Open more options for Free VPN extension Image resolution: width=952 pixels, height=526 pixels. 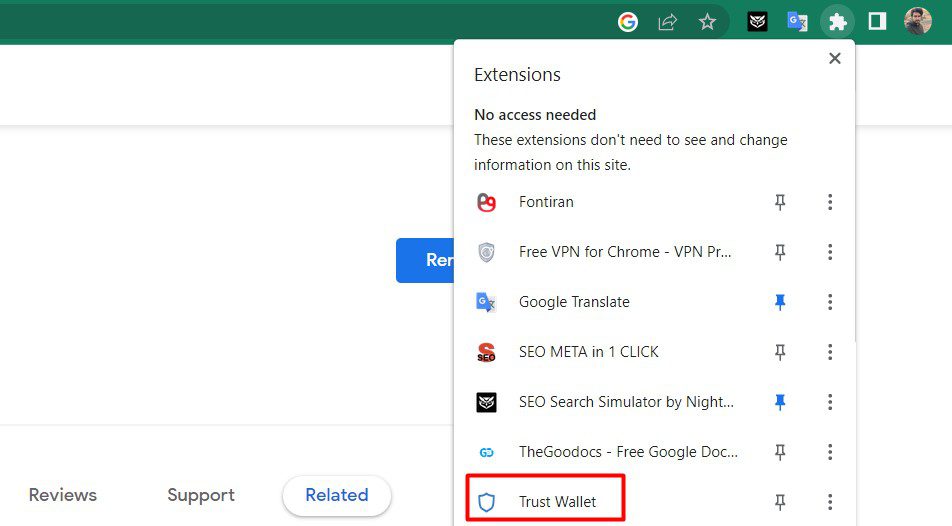830,252
